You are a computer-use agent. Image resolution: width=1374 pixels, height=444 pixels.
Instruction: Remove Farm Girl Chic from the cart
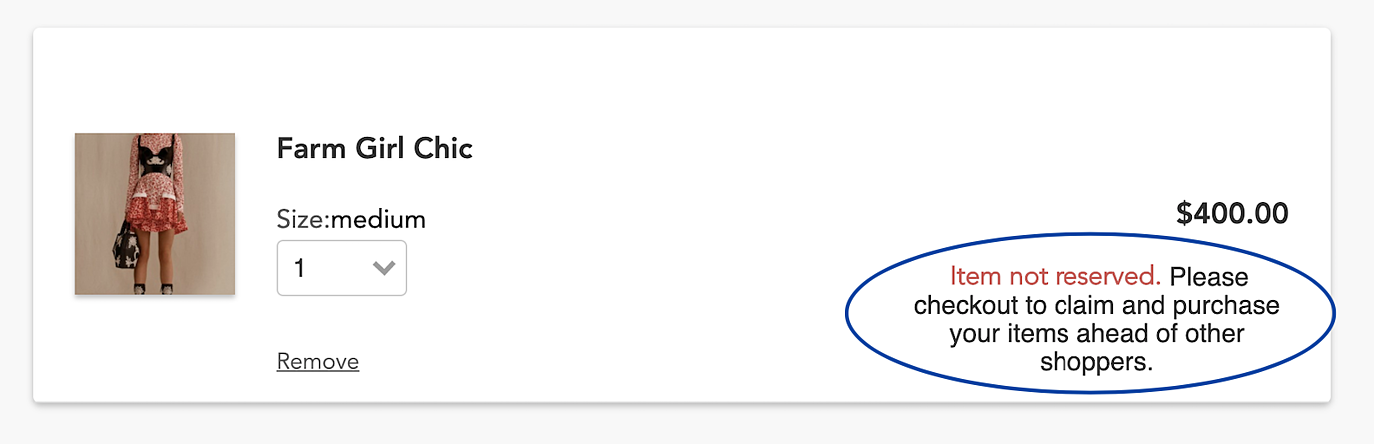coord(317,362)
